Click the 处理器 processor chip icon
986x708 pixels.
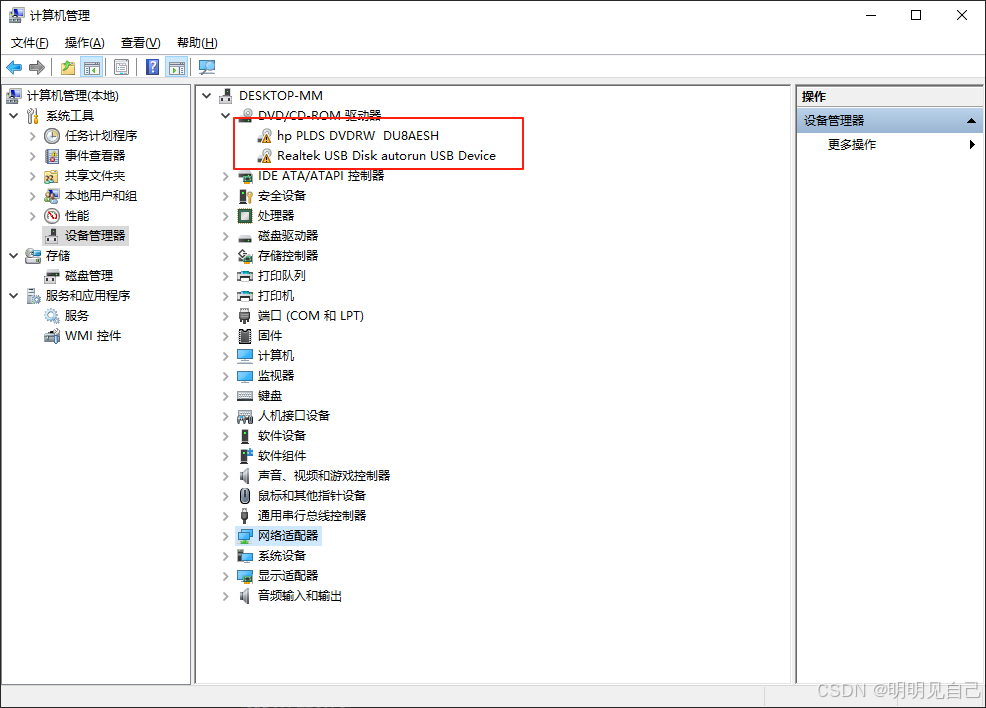pos(245,216)
